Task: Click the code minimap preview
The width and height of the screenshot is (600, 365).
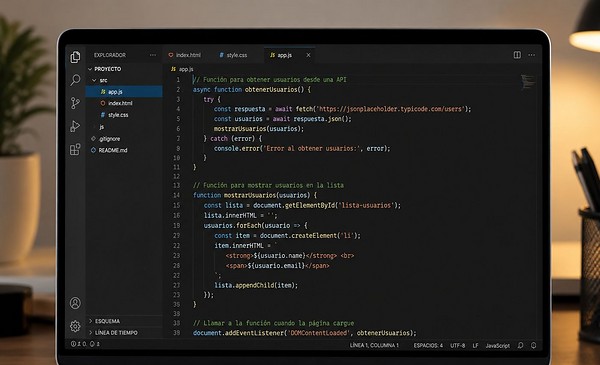Action: (x=528, y=81)
